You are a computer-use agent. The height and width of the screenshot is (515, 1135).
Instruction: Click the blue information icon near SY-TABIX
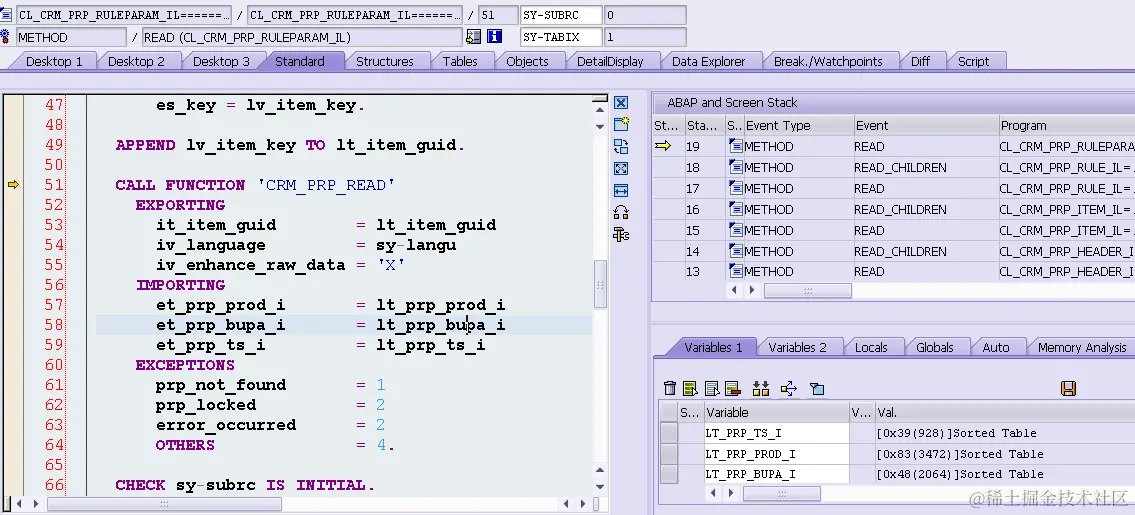click(x=494, y=36)
